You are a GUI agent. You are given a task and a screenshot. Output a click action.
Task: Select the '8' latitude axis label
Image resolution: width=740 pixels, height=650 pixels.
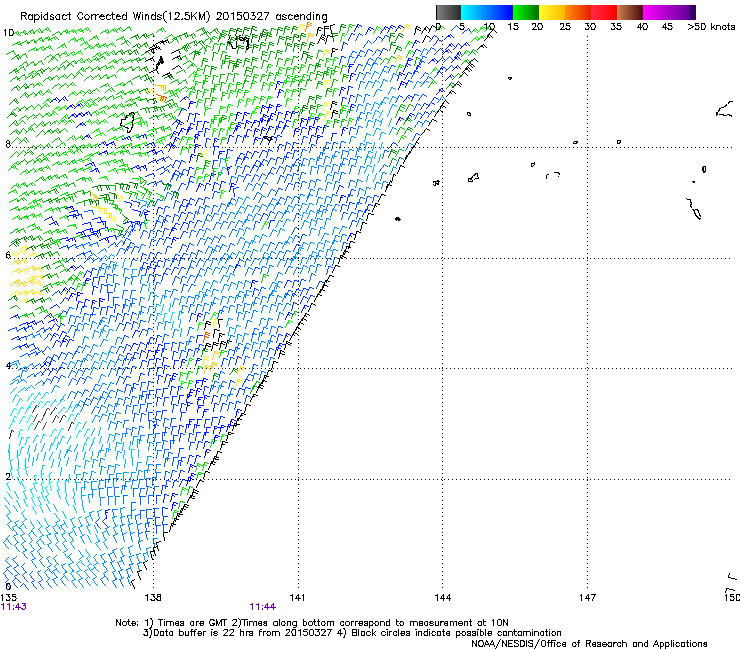[8, 144]
